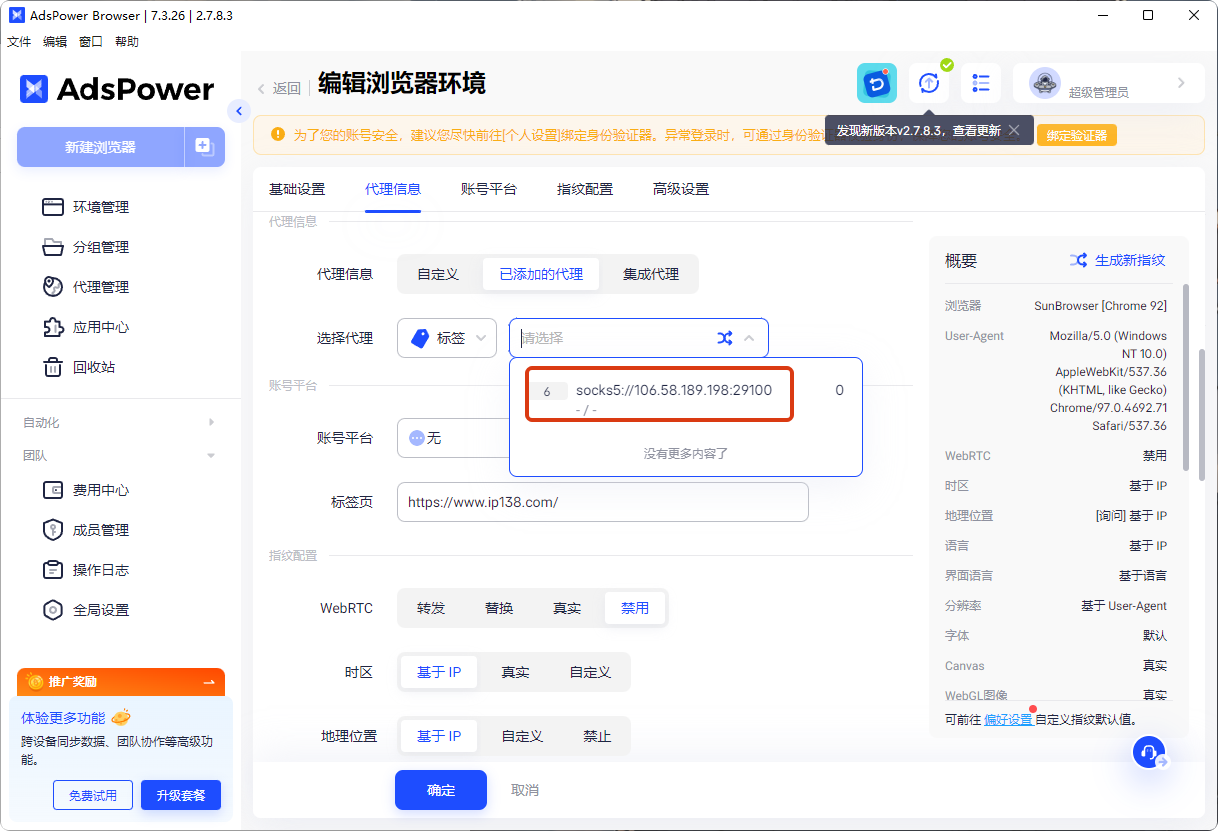Screen dimensions: 1218x831
Task: Click the 确定 button
Action: 441,790
